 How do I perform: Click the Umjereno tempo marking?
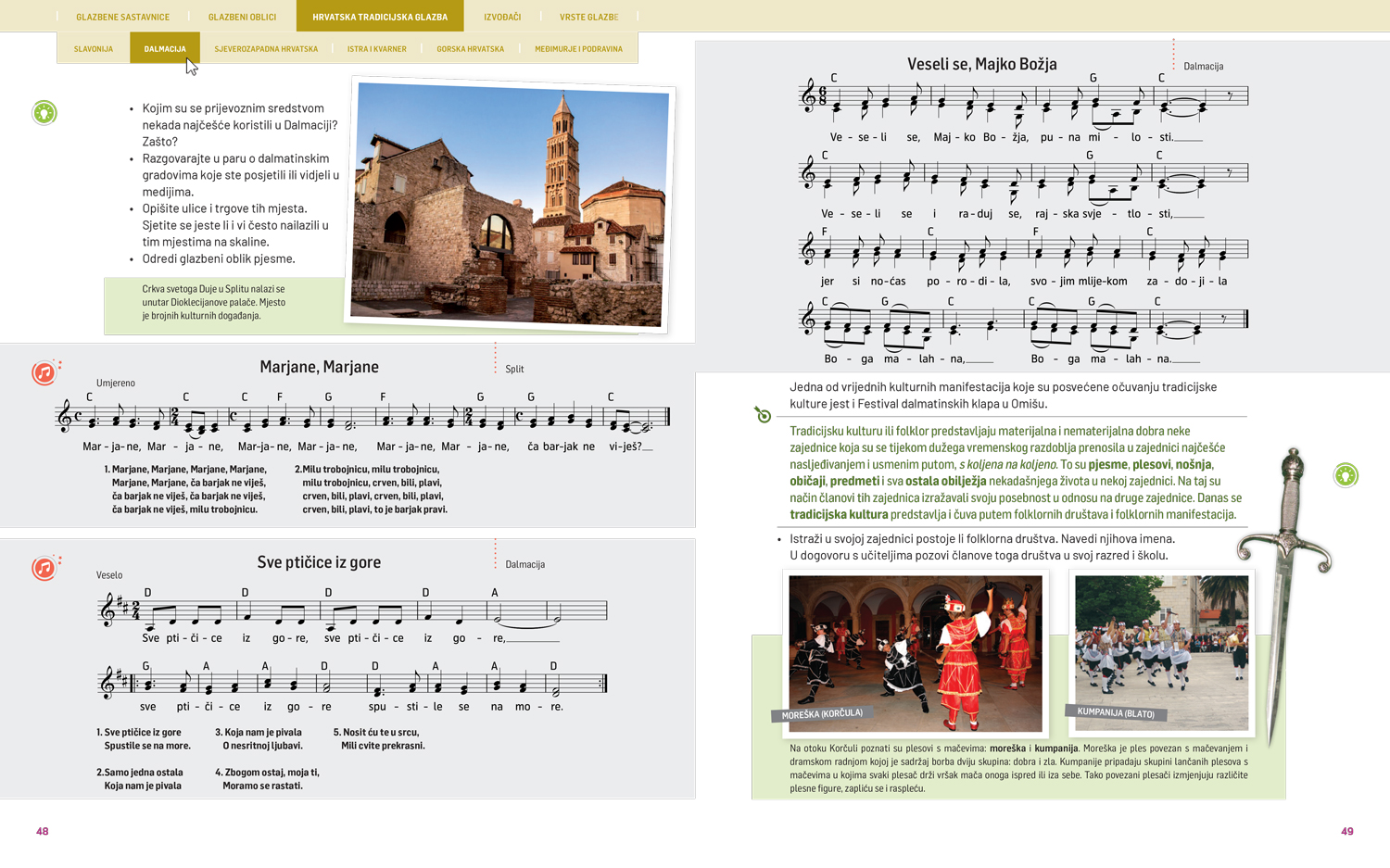[x=116, y=383]
